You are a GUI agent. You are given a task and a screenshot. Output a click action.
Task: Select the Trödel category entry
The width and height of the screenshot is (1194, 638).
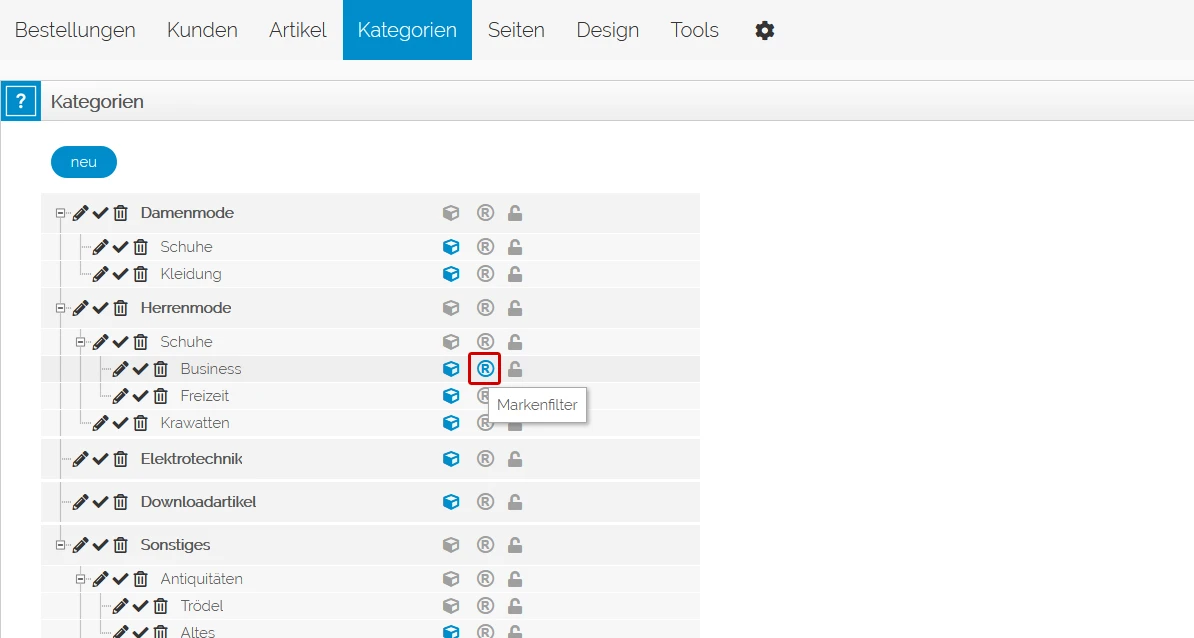click(x=202, y=606)
